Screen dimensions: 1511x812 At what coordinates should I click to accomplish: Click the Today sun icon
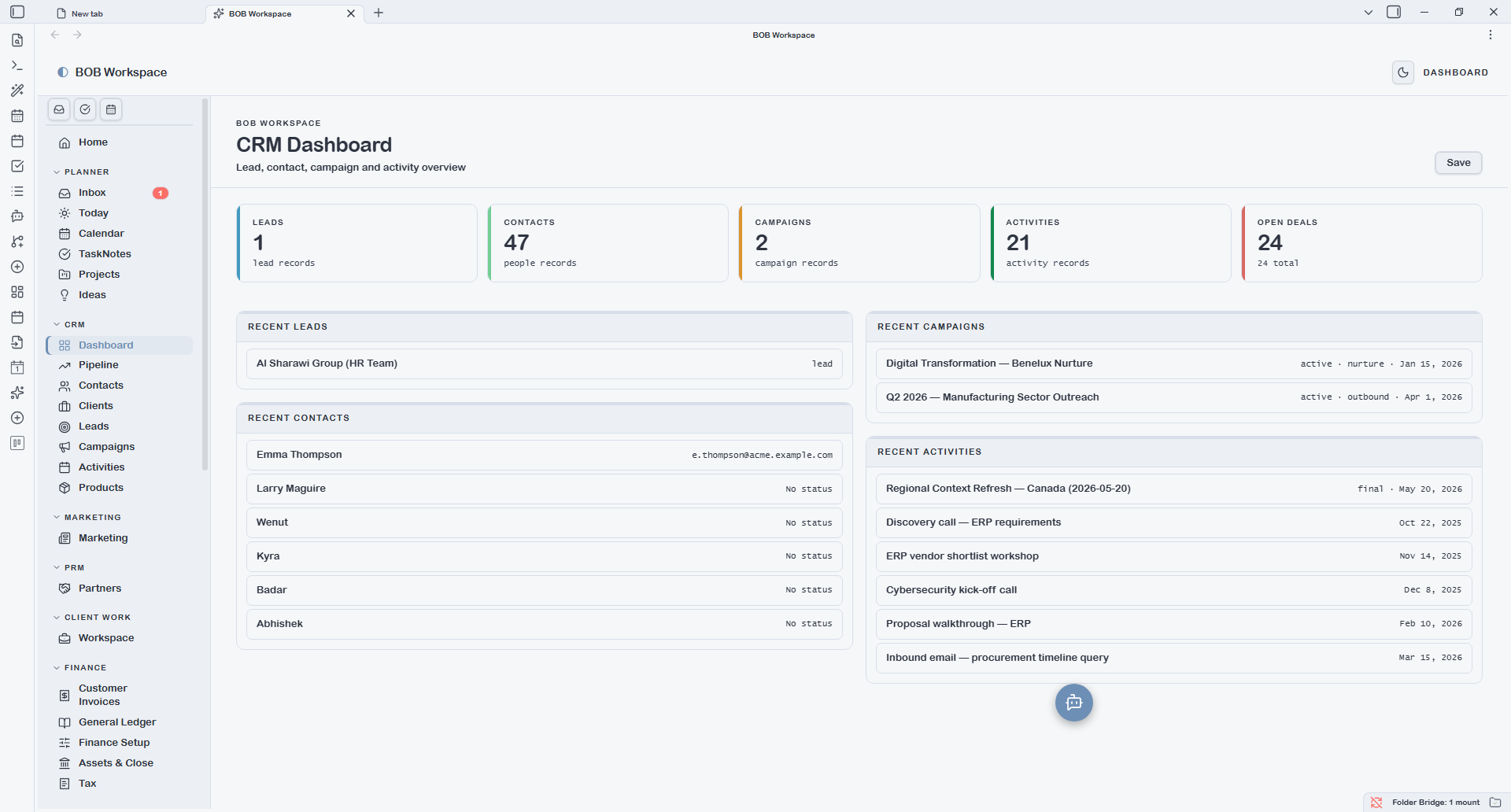pos(65,213)
